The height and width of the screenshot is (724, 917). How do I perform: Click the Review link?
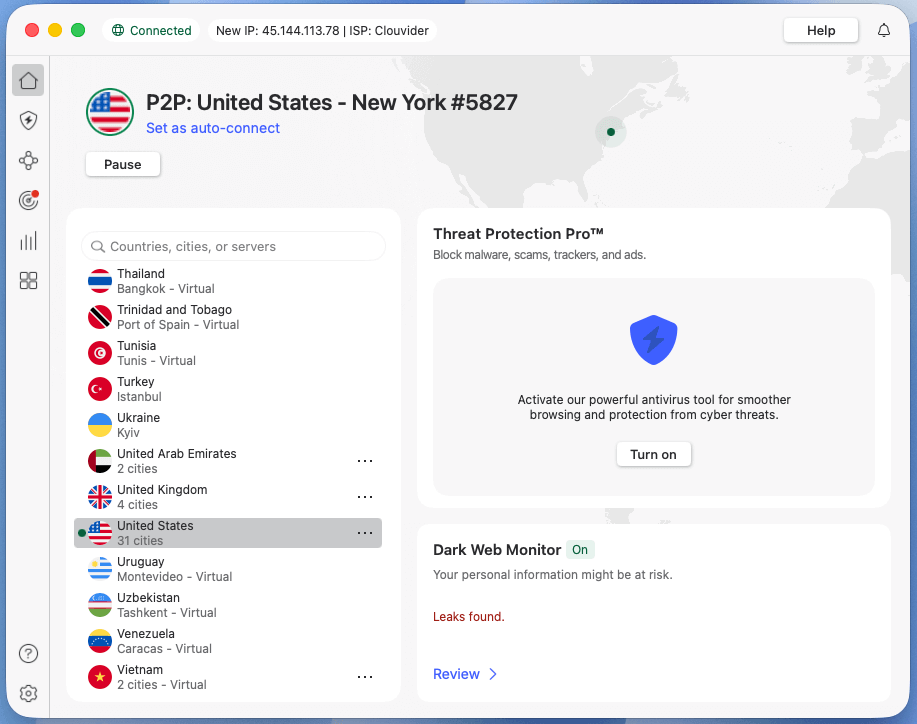click(x=456, y=674)
